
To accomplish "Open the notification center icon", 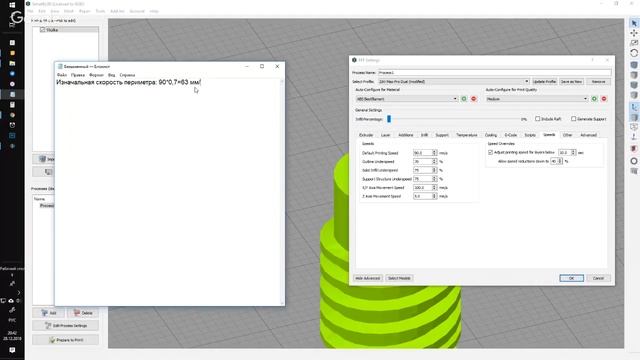I will tap(12, 350).
